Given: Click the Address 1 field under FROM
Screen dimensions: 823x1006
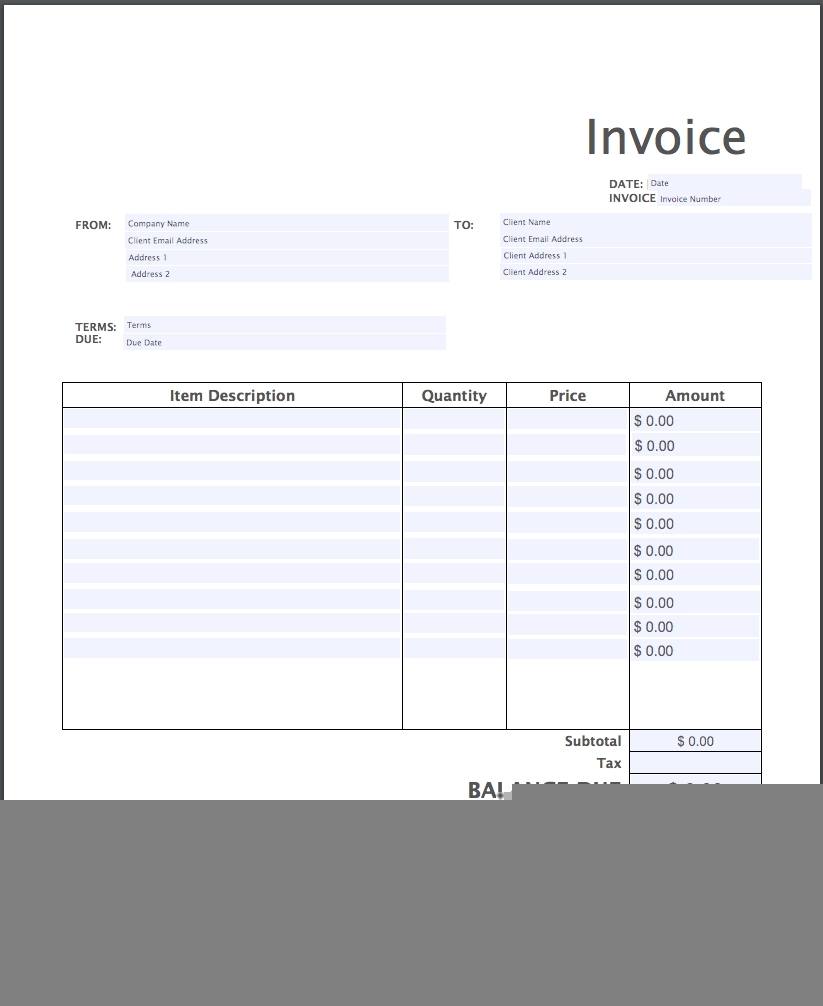Looking at the screenshot, I should click(286, 258).
